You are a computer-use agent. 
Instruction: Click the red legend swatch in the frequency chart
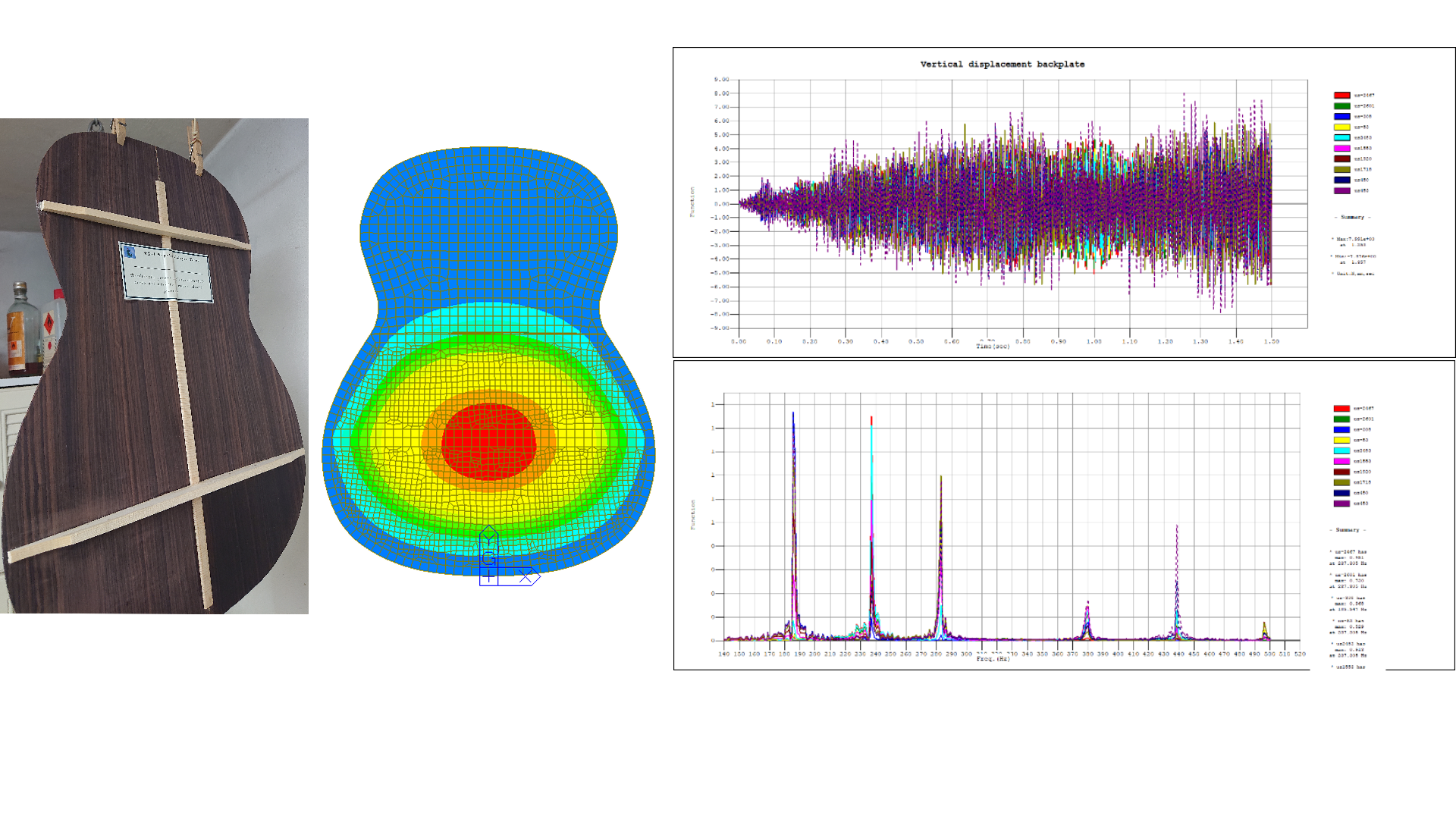click(1341, 409)
